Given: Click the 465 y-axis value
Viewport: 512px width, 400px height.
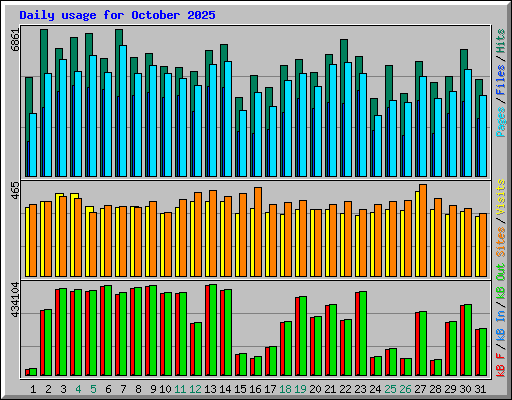Looking at the screenshot, I should [x=15, y=191].
